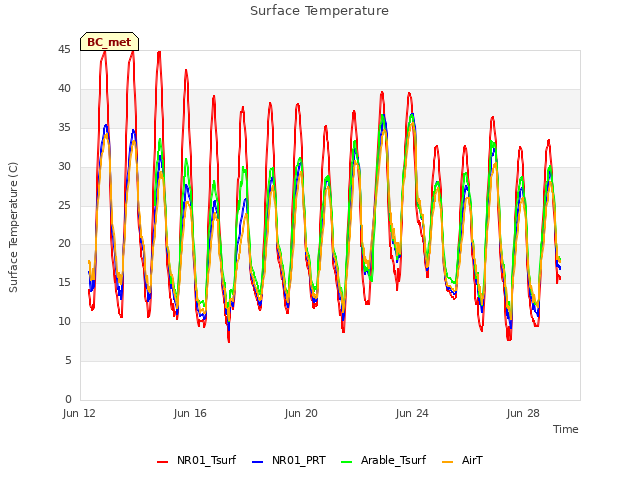Toggle the NR01_PRT legend entry

[289, 460]
